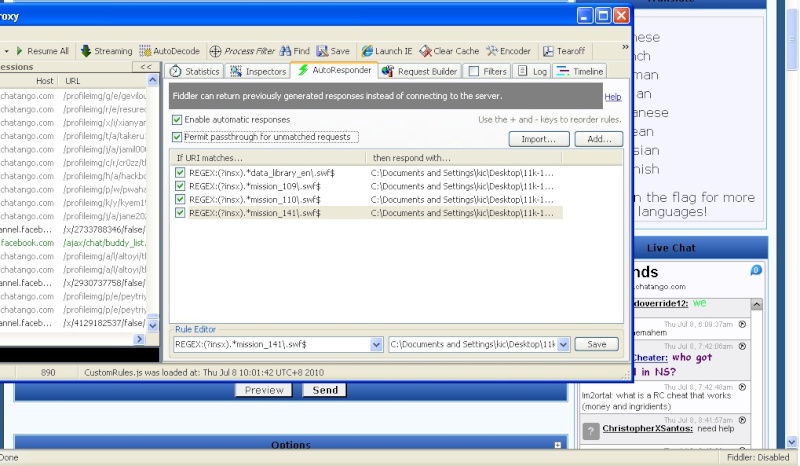Image resolution: width=800 pixels, height=466 pixels.
Task: Uncheck the mission_110 rule checkbox
Action: pyautogui.click(x=180, y=200)
